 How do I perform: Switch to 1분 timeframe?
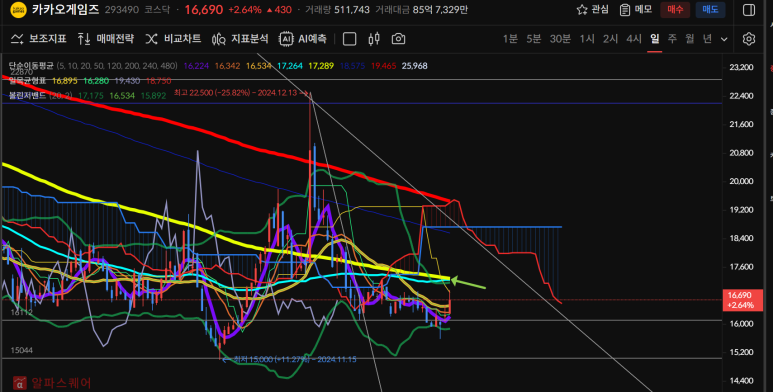click(x=510, y=38)
